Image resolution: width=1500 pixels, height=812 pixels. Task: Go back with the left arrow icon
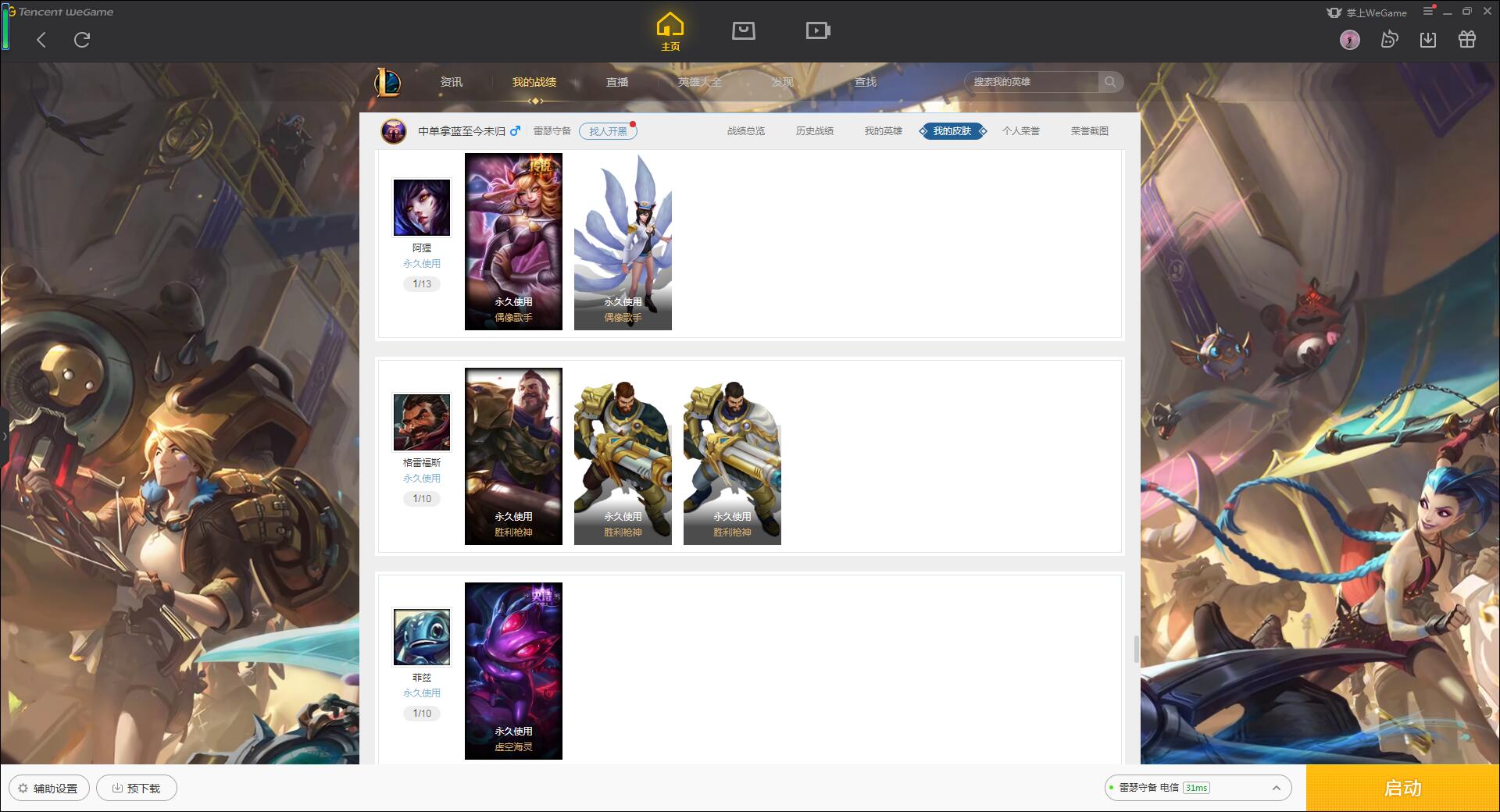click(x=41, y=40)
